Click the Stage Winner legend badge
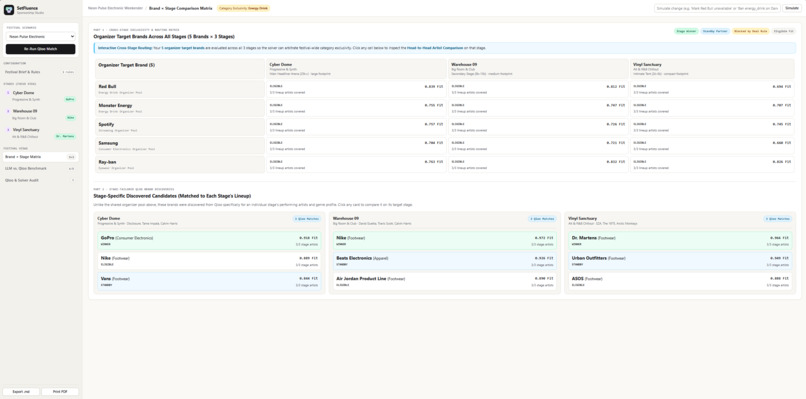 [x=687, y=31]
